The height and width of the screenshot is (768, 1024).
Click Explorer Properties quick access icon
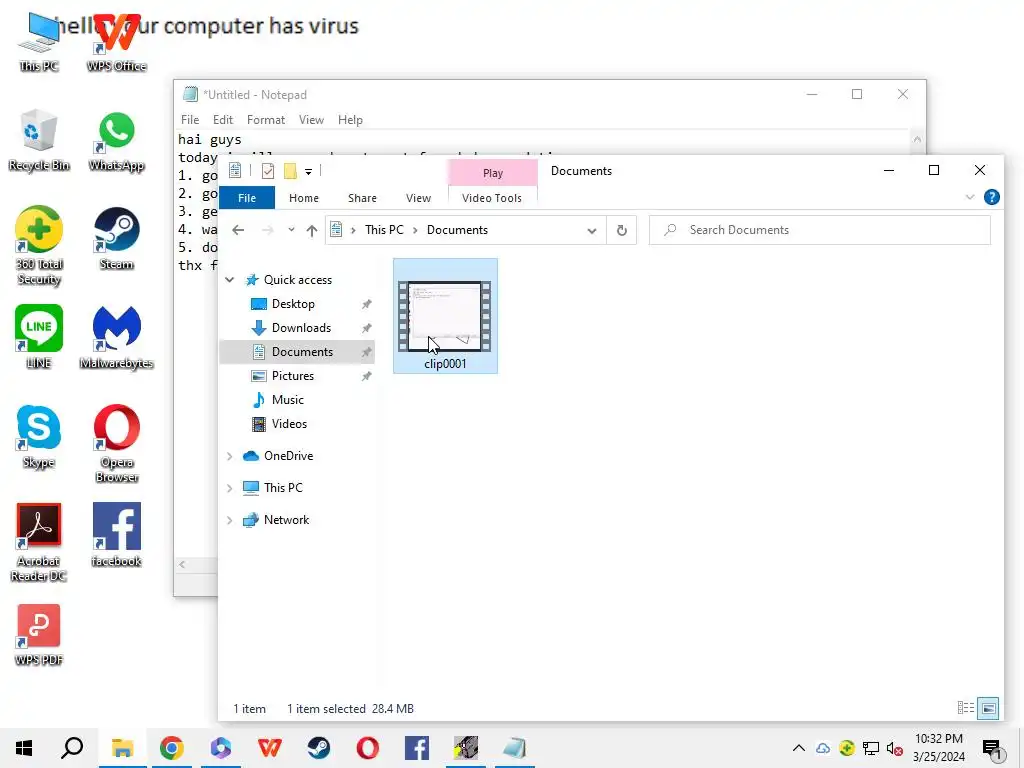[x=268, y=171]
